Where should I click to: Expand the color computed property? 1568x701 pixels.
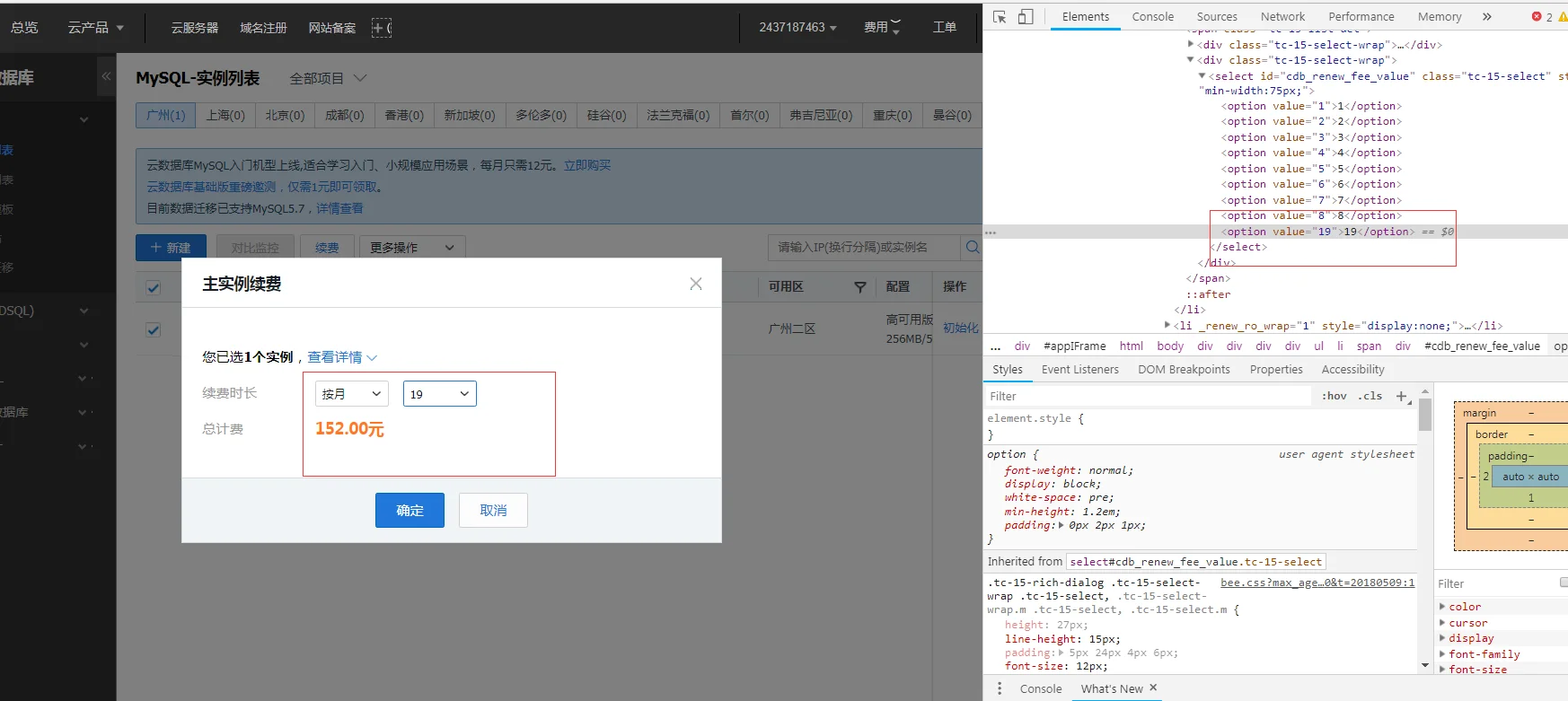coord(1442,607)
